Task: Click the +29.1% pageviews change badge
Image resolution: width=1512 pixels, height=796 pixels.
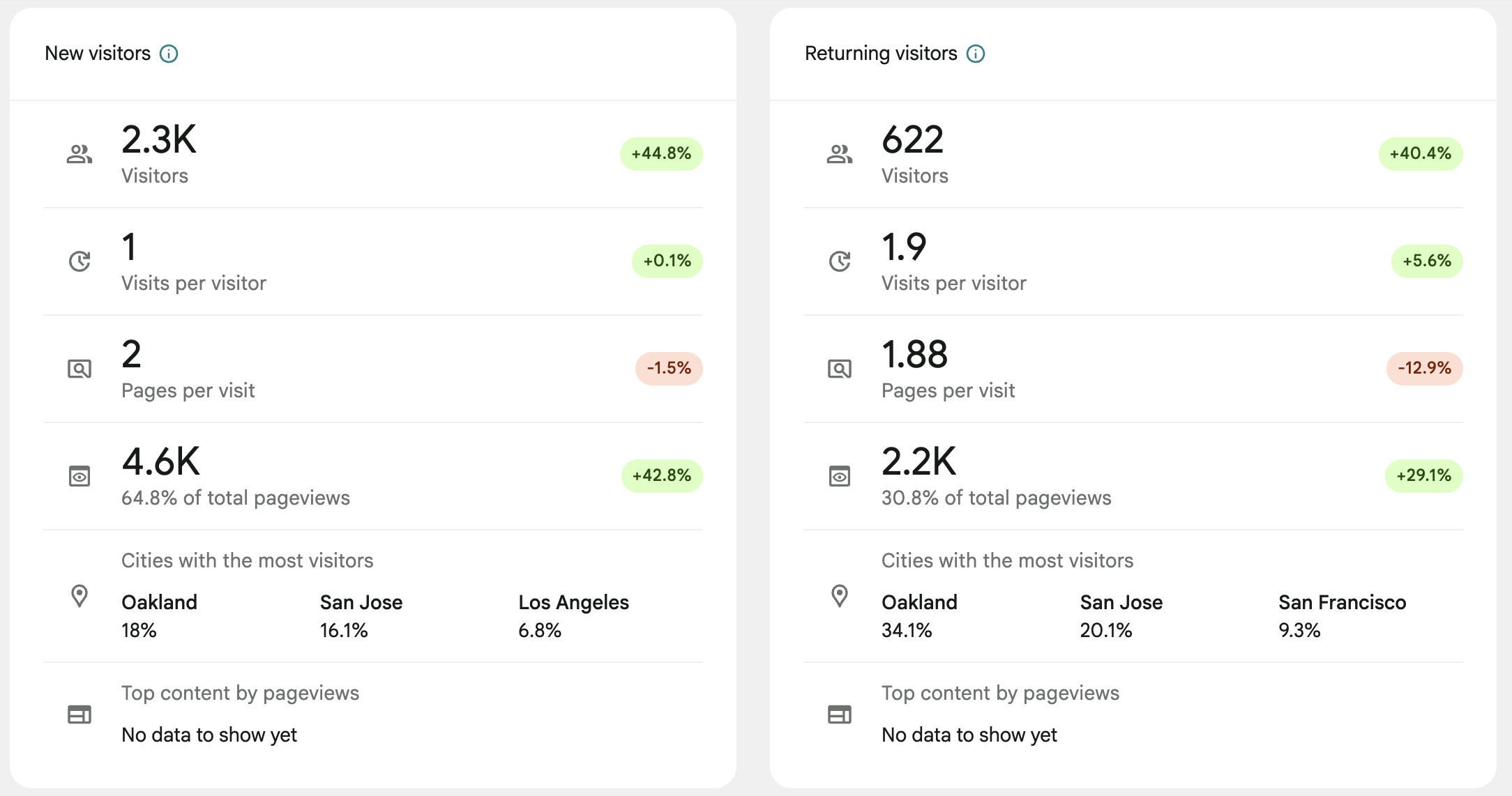Action: click(1423, 475)
